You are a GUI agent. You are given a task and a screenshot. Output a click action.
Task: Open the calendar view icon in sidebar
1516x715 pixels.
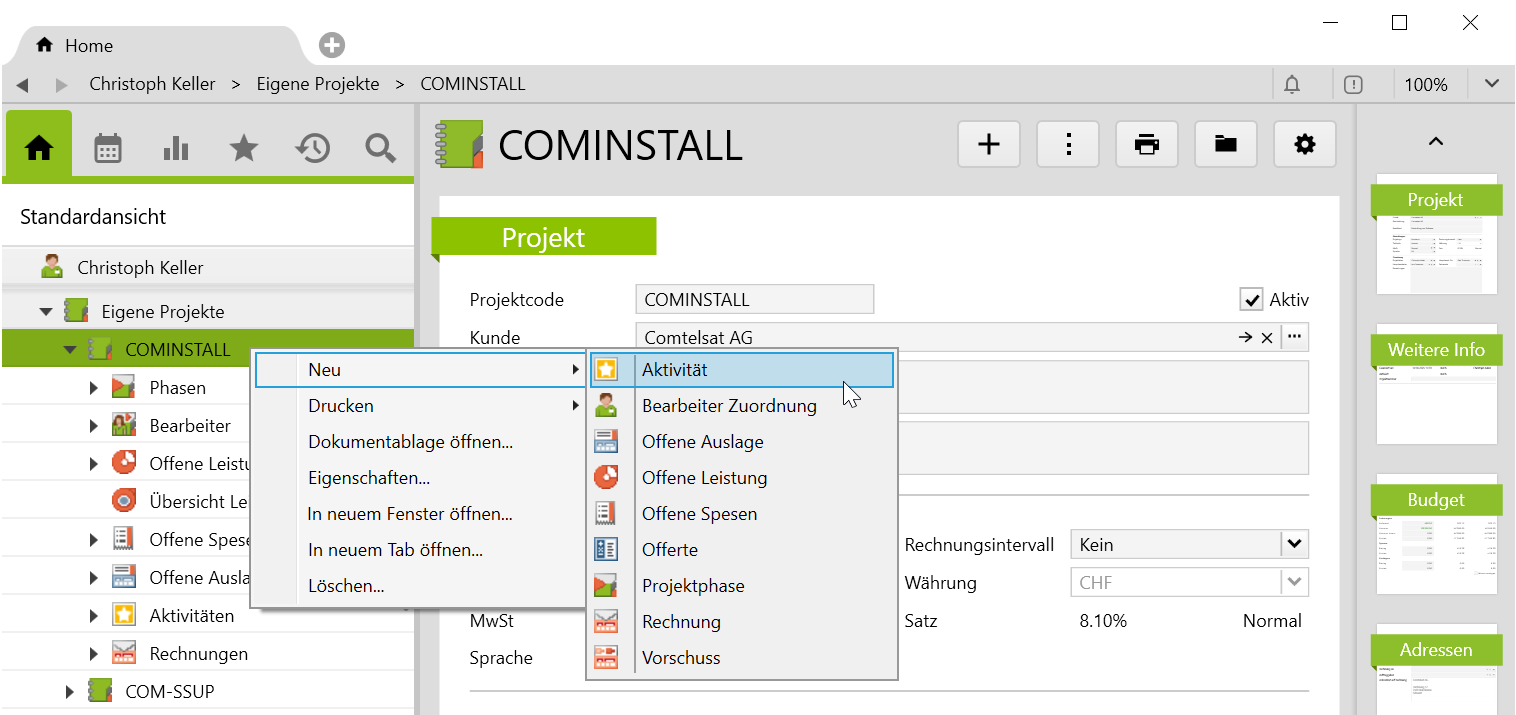[x=108, y=149]
